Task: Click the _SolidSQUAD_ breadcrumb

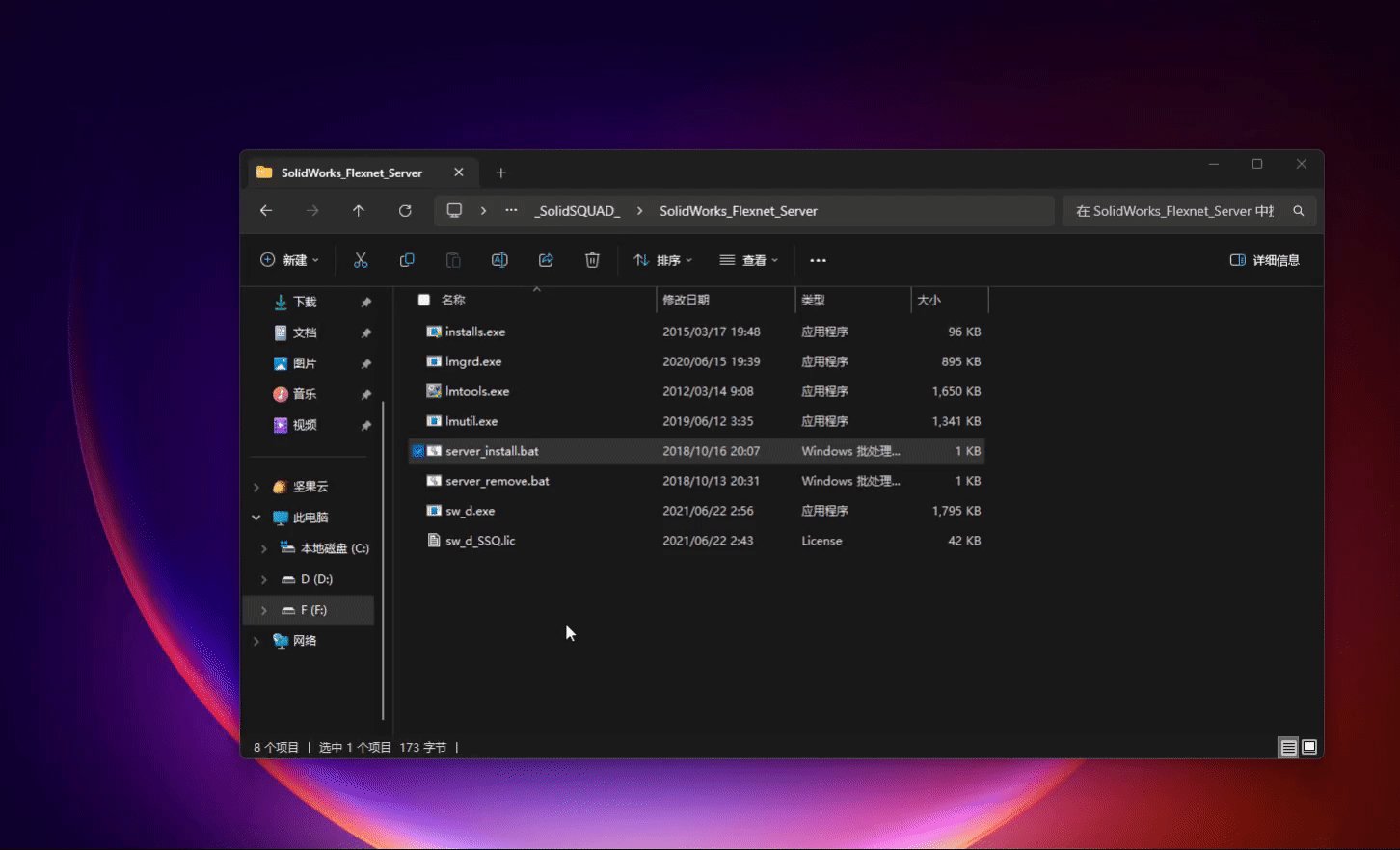Action: pos(578,211)
